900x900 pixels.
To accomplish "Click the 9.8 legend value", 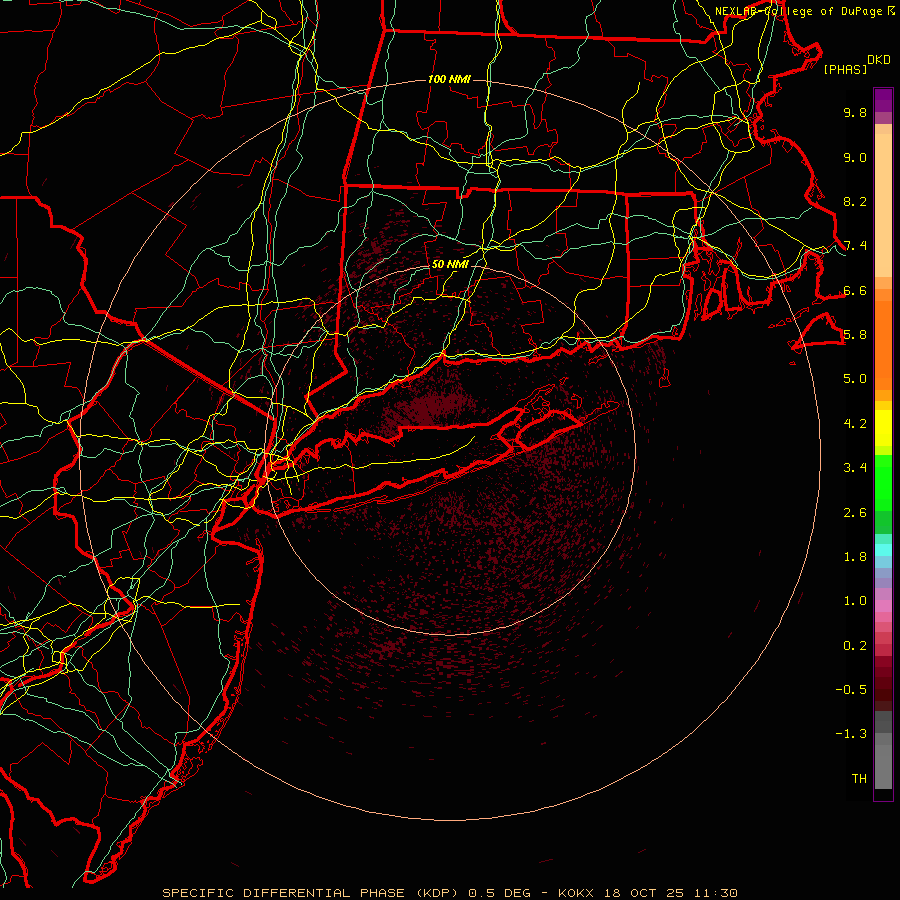I will pos(855,112).
